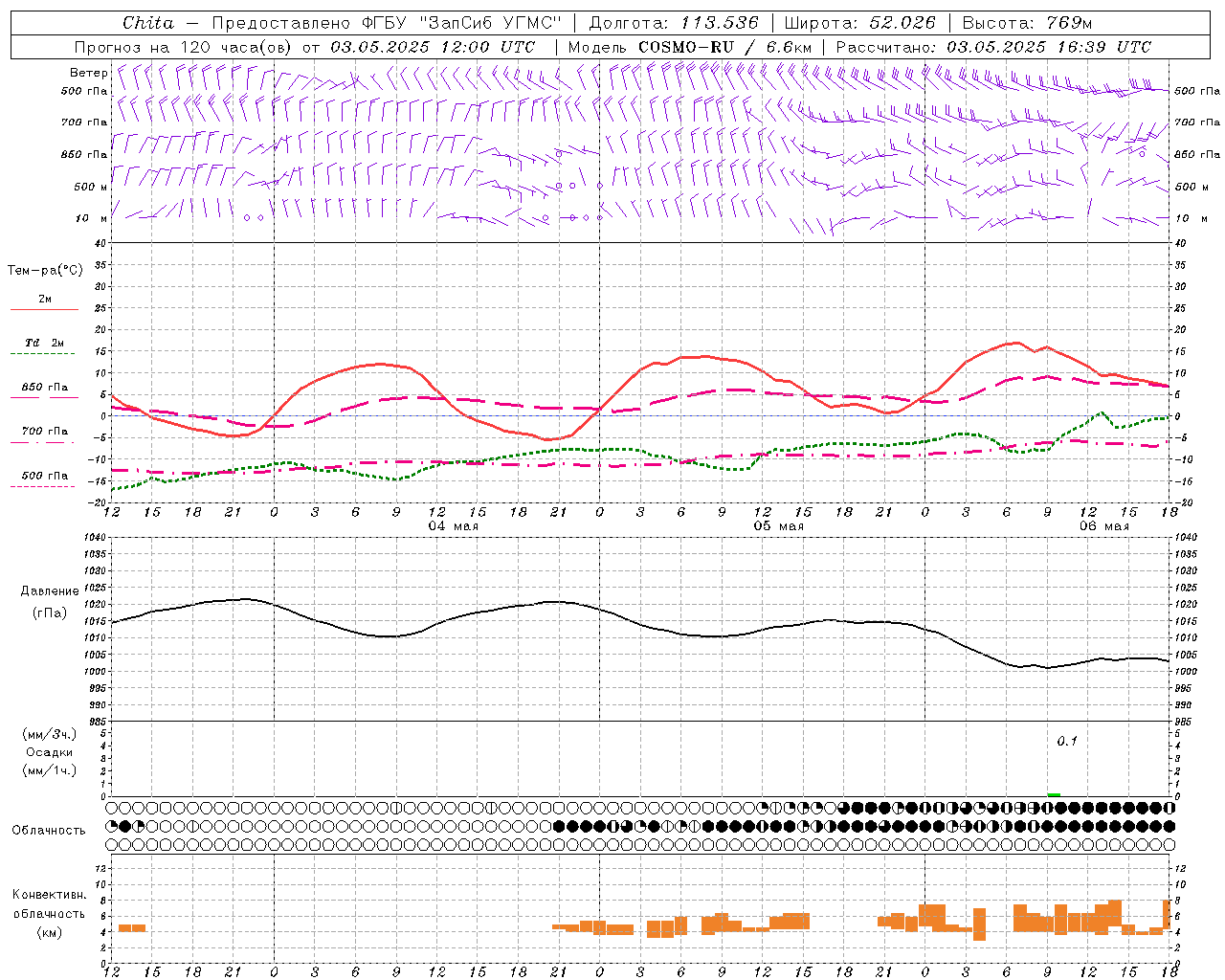Click the "Рассчитано: 03.05.2025 16:39 UTC" text

(993, 47)
